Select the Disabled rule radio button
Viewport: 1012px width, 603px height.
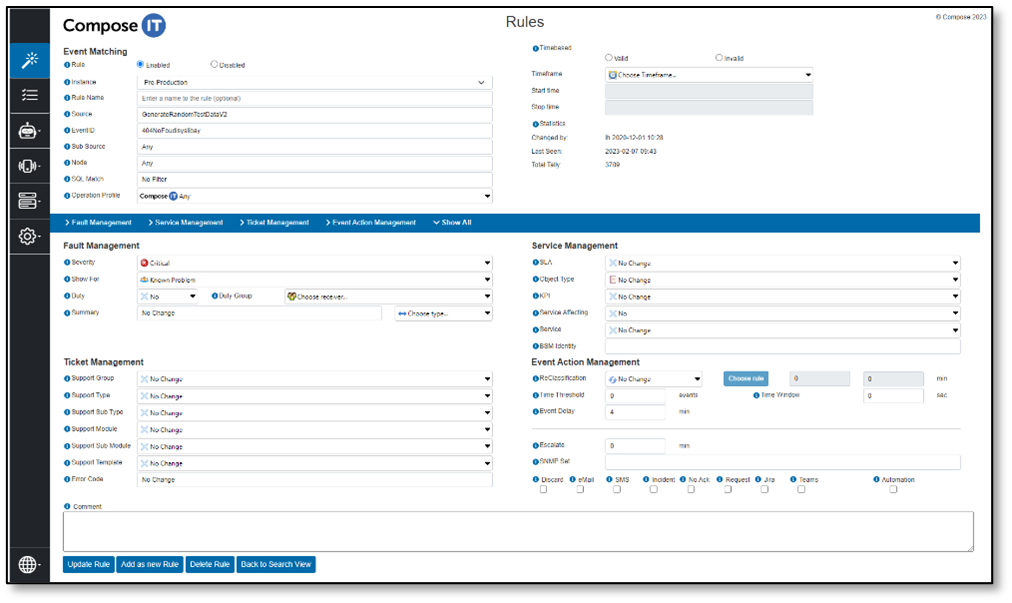point(214,65)
